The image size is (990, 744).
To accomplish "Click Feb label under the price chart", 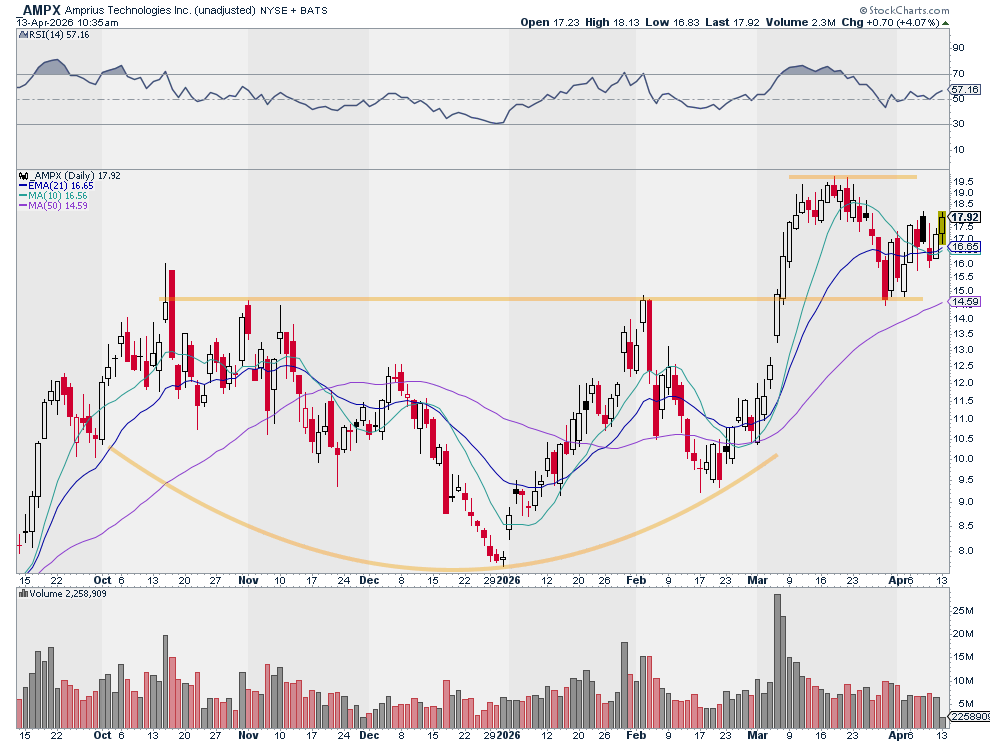I will click(636, 580).
